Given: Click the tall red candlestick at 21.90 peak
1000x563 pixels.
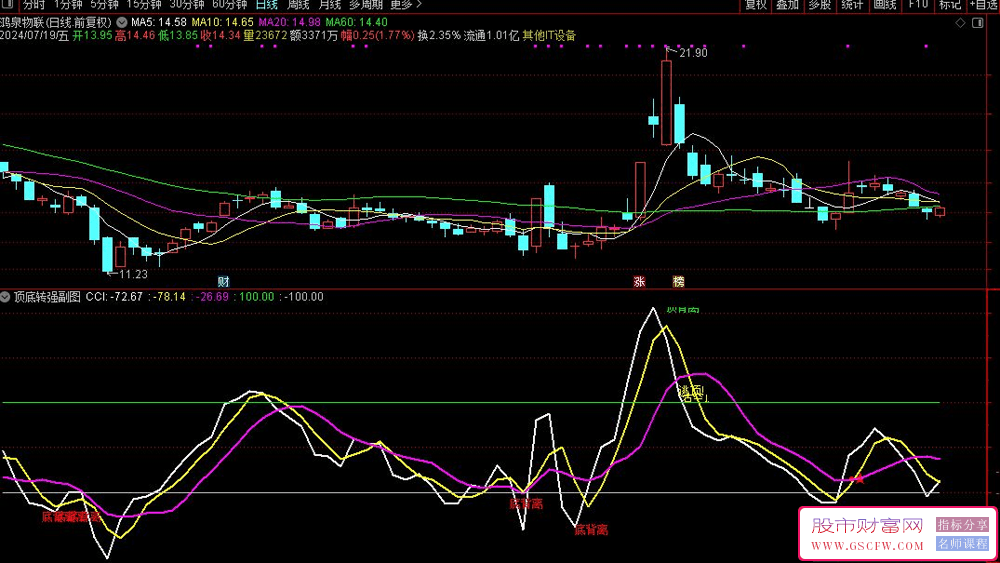Looking at the screenshot, I should (666, 102).
